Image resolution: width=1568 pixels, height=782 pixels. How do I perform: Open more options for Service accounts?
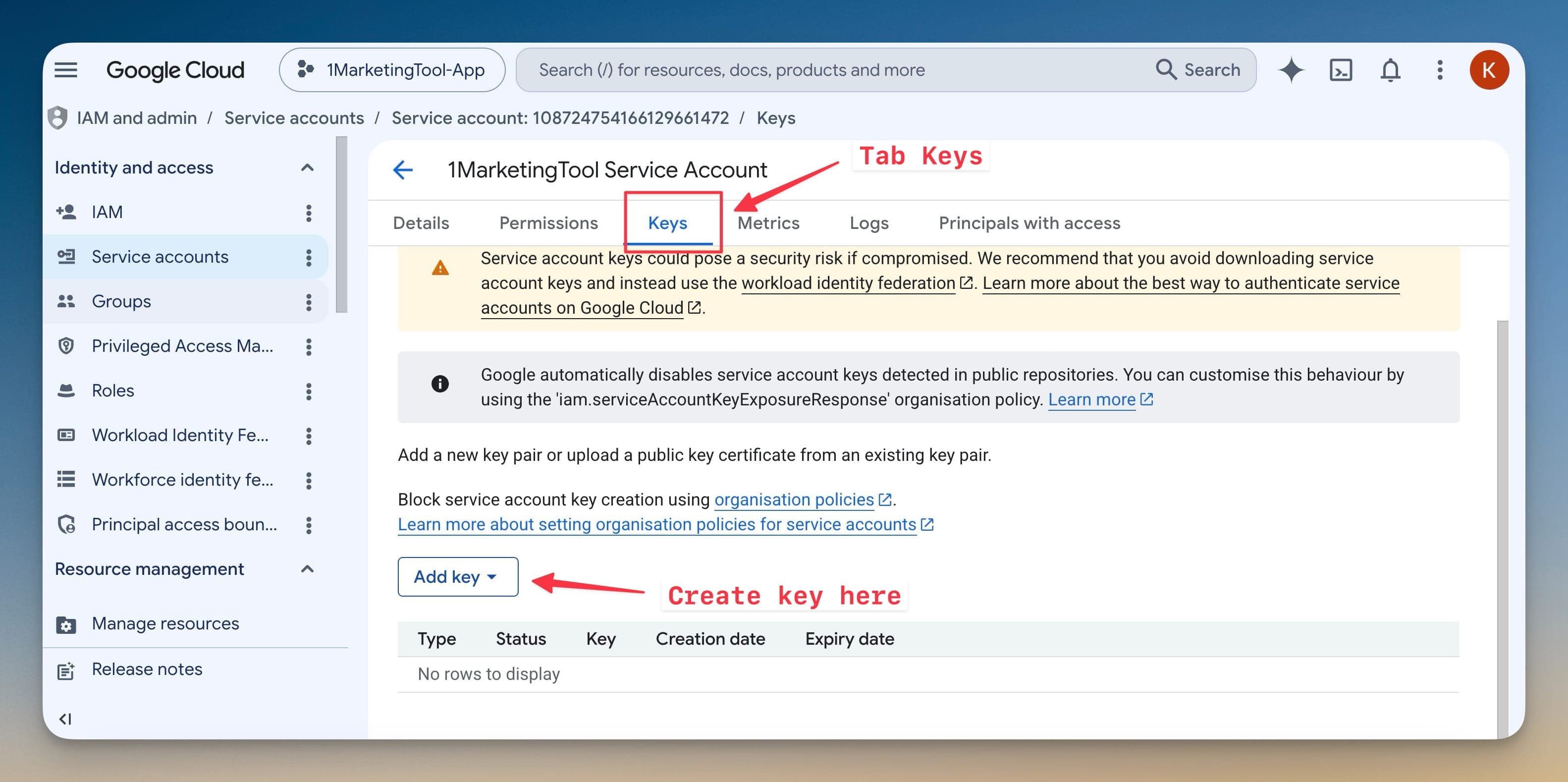tap(309, 257)
